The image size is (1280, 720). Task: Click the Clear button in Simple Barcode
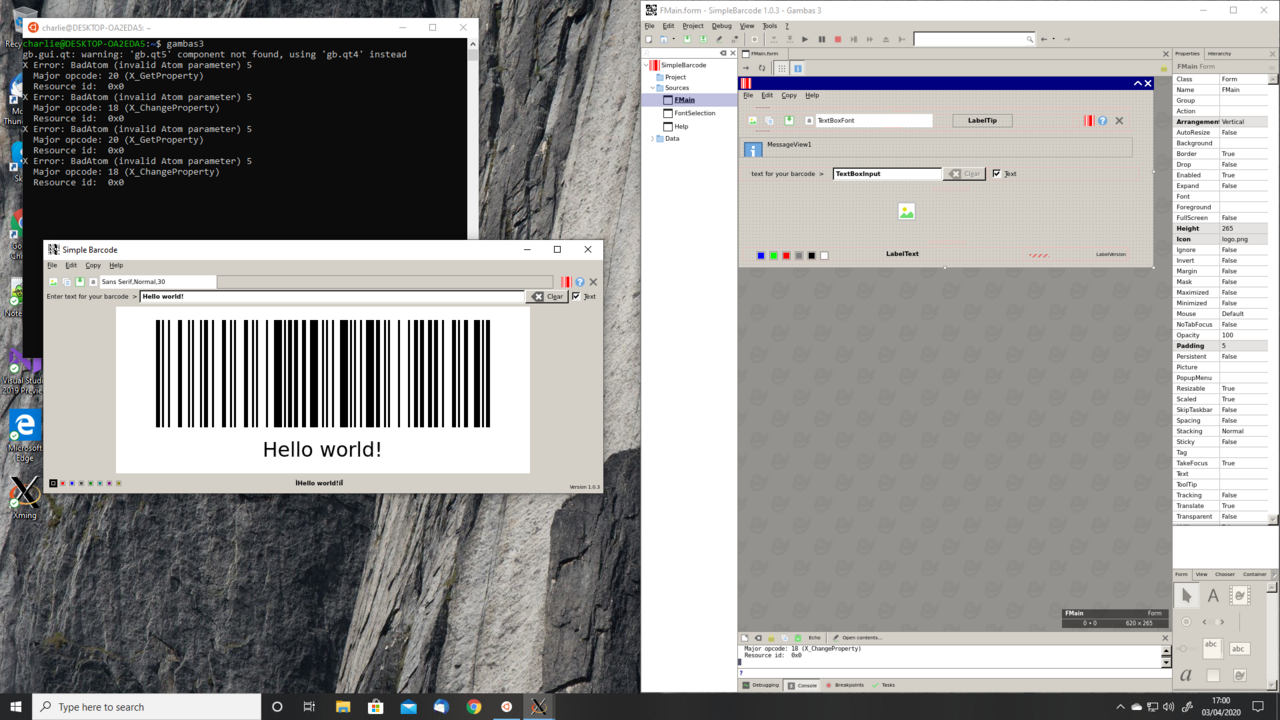(547, 296)
